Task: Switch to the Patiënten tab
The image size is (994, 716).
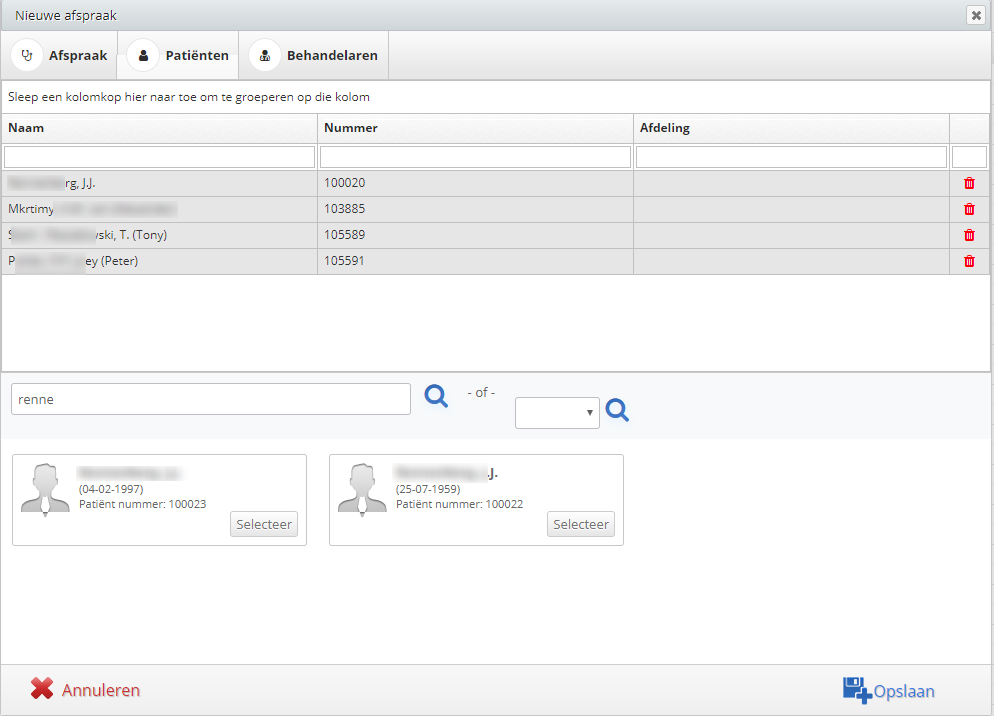Action: click(178, 55)
